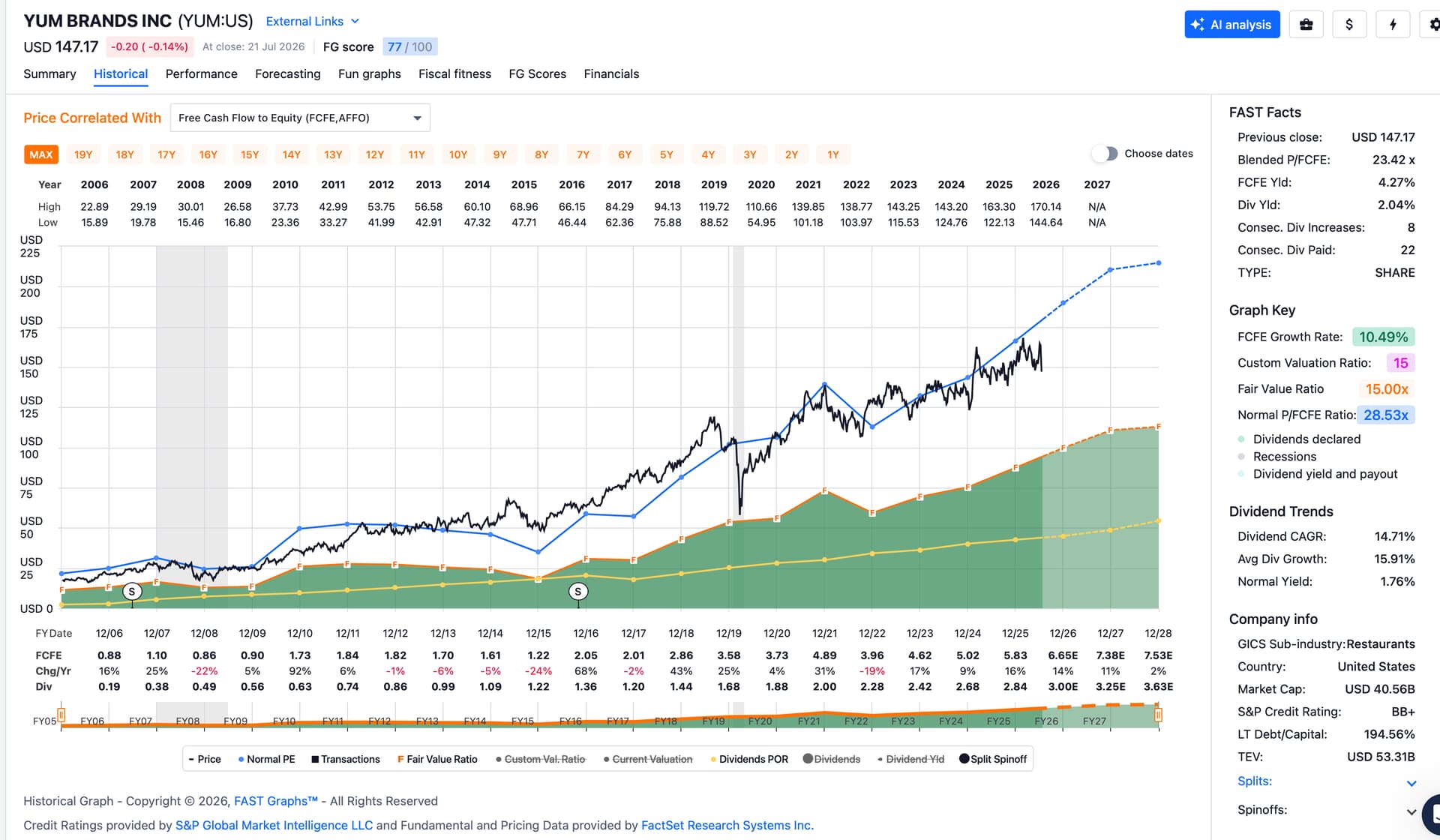The image size is (1440, 840).
Task: Open the Fun graphs tab
Action: point(370,74)
